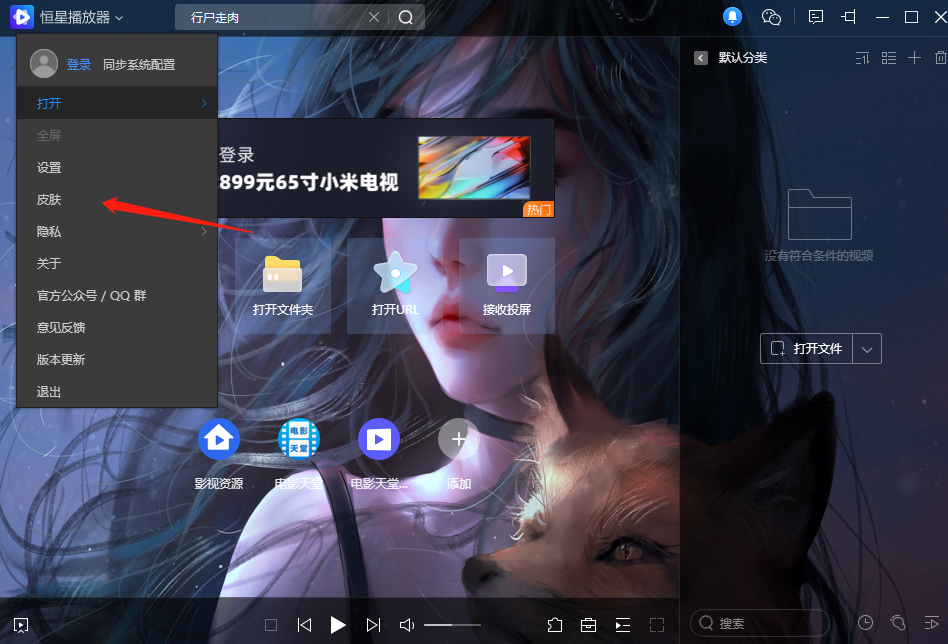Expand the dropdown arrow beside 打开文件
948x644 pixels.
(867, 349)
